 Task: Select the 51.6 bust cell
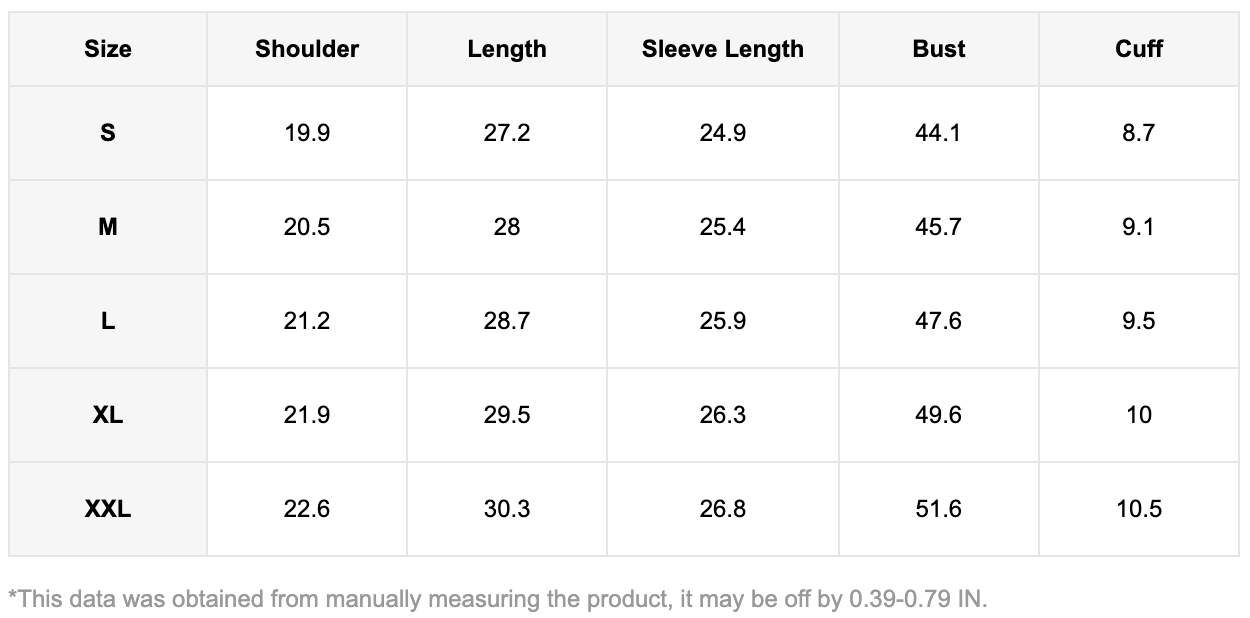click(938, 509)
